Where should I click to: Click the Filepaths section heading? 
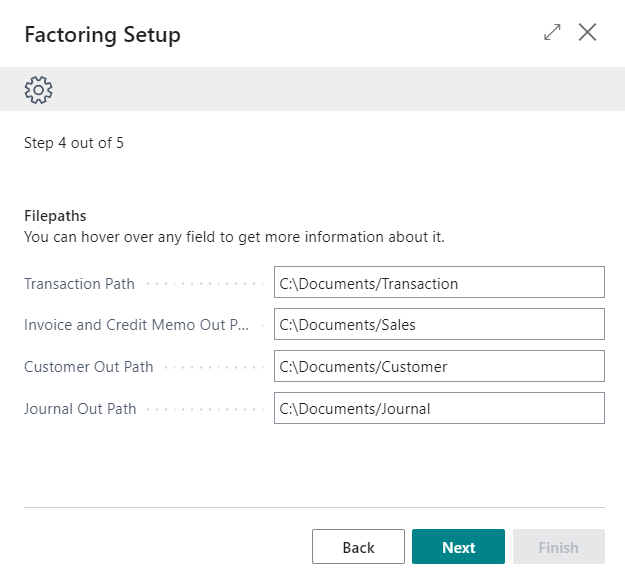tap(55, 216)
